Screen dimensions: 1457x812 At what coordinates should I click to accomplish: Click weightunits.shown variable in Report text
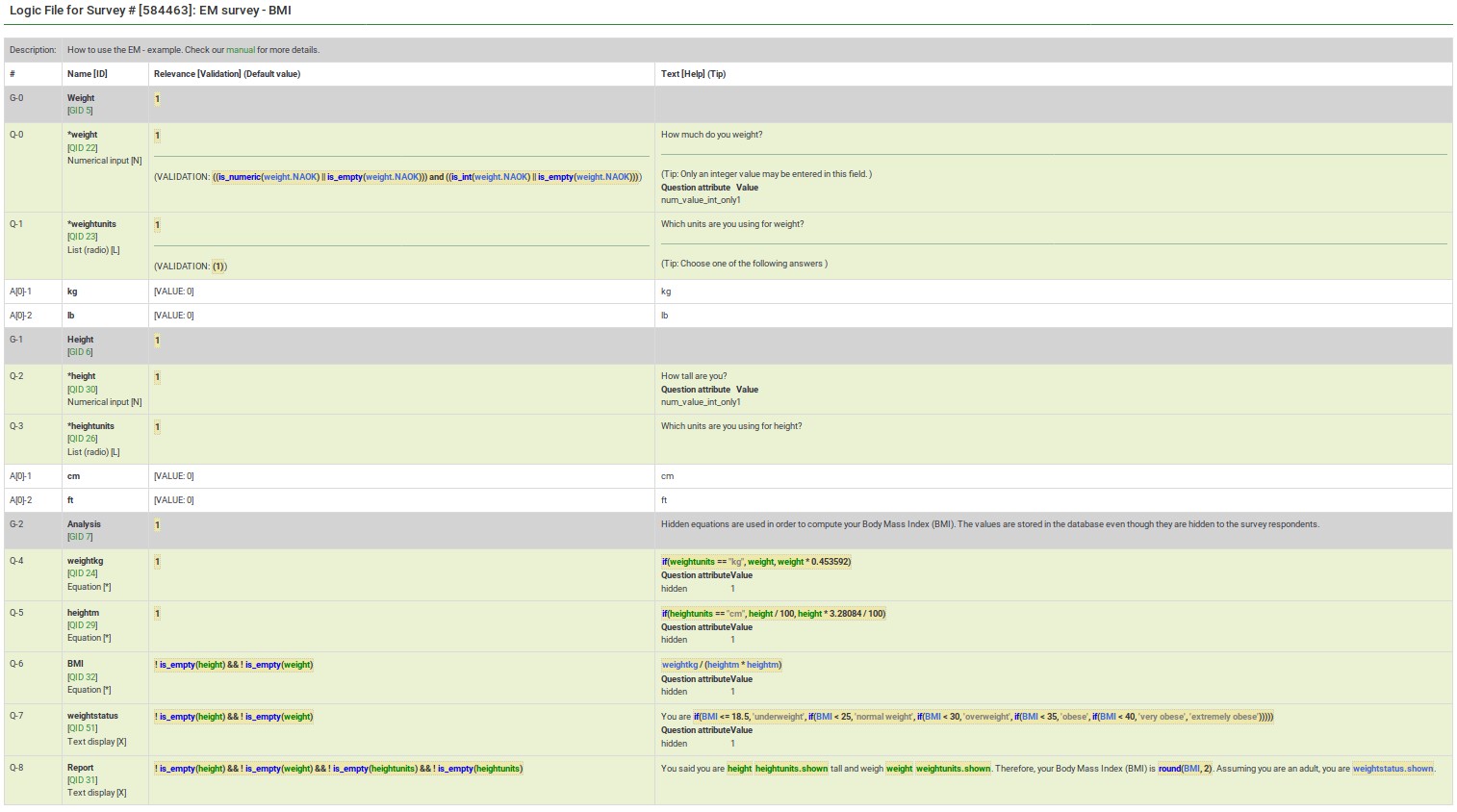tap(953, 769)
